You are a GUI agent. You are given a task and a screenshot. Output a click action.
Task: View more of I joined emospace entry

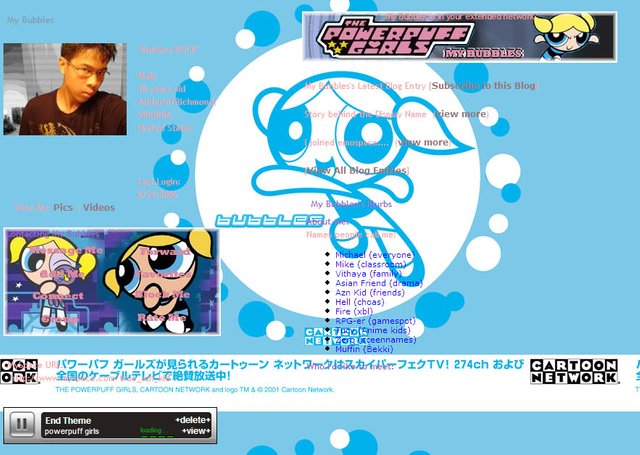pos(423,142)
